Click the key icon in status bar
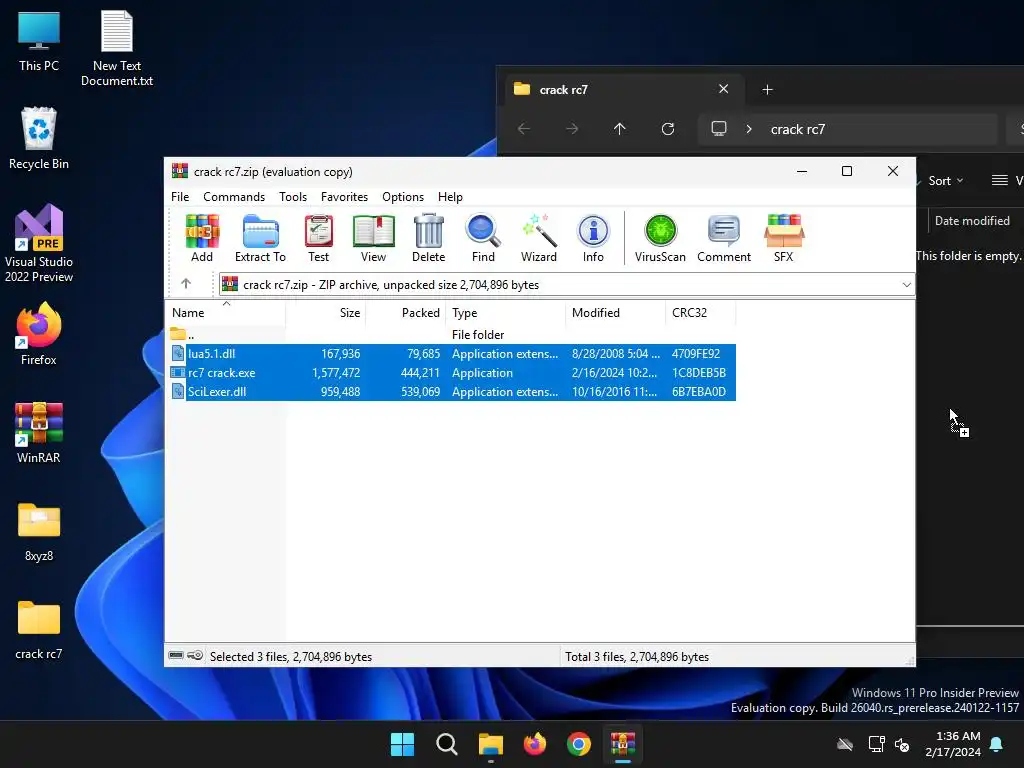 195,655
